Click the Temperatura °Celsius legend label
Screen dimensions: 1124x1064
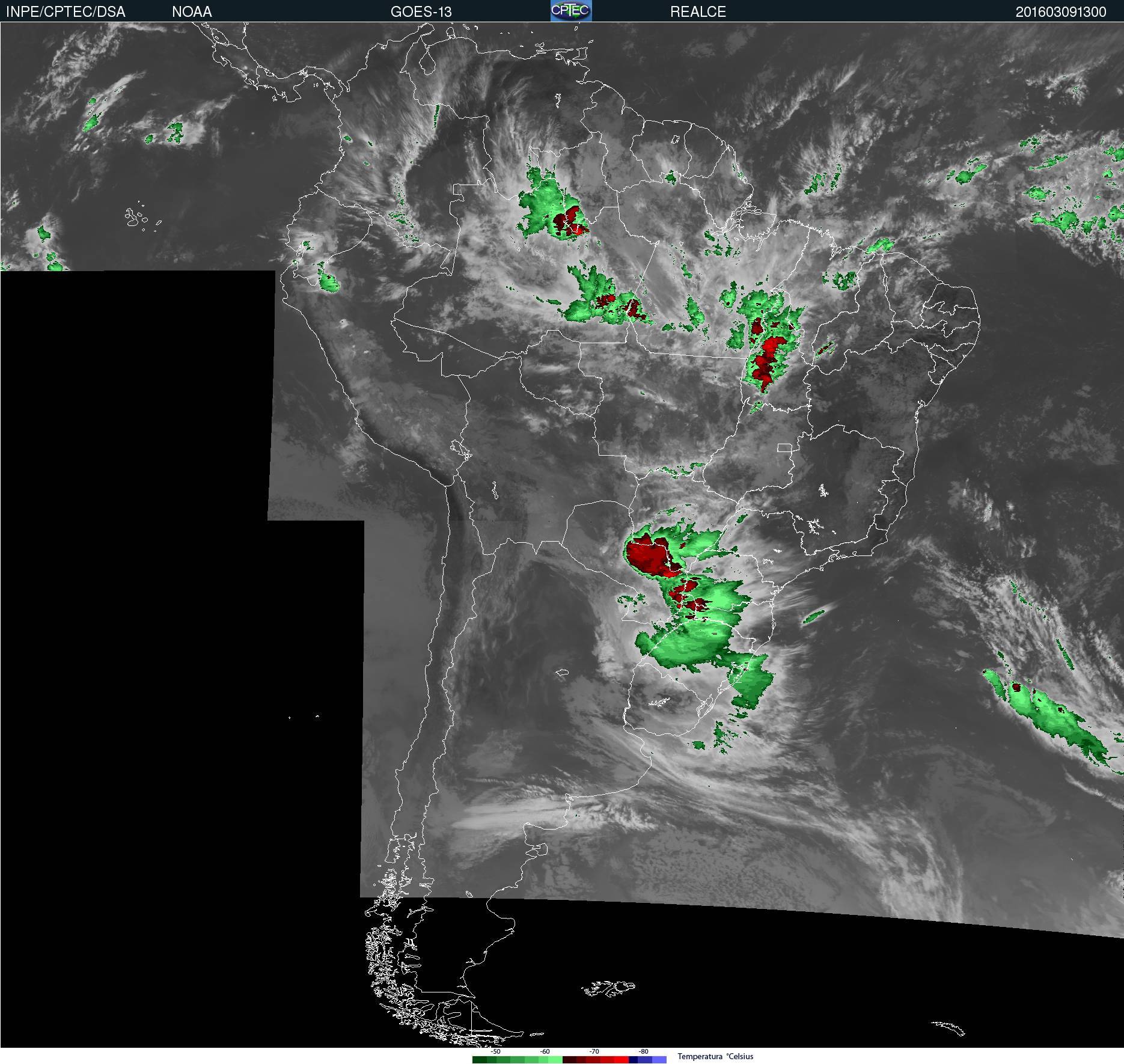click(715, 1056)
